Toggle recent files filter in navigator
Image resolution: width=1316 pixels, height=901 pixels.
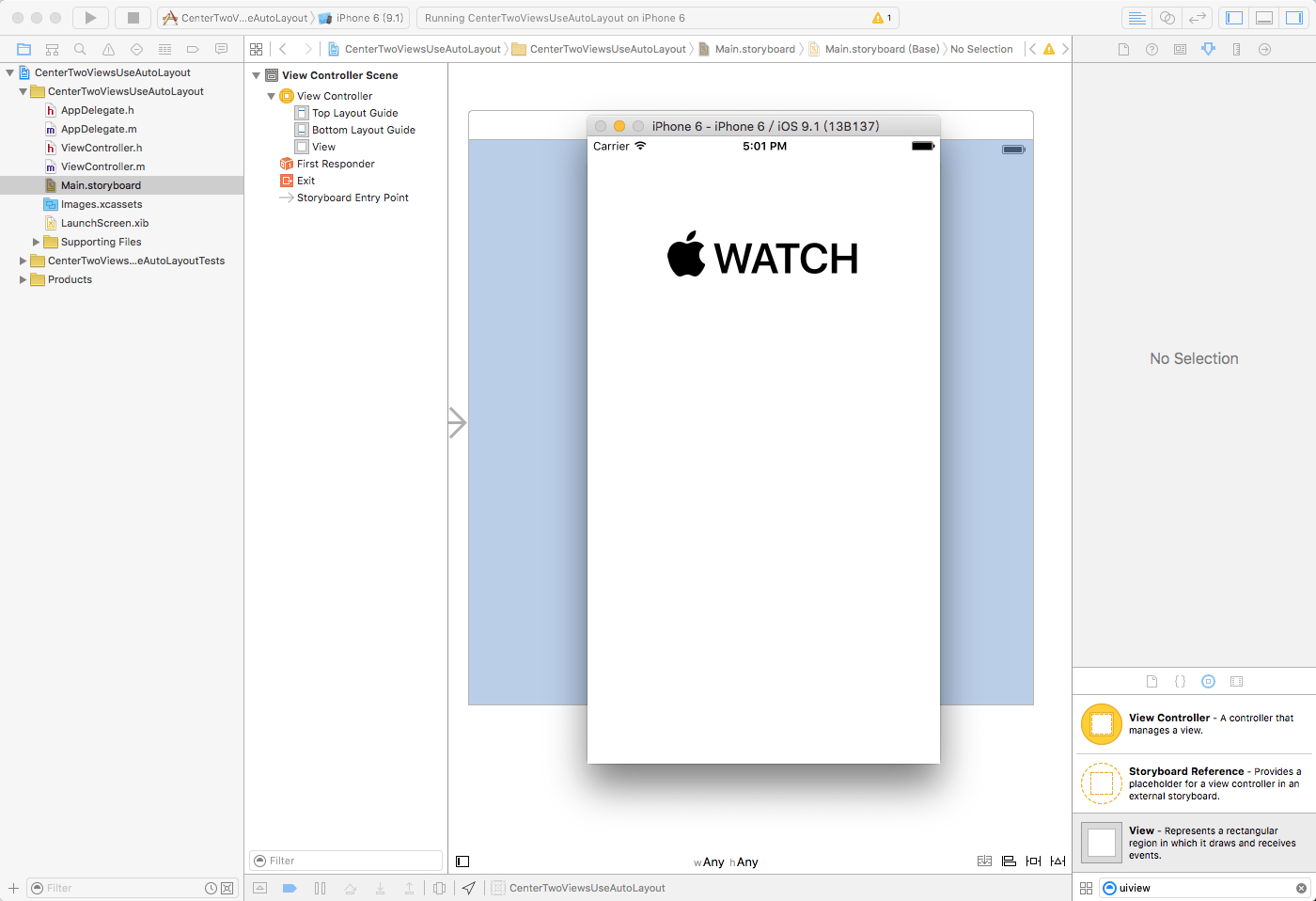(x=211, y=888)
